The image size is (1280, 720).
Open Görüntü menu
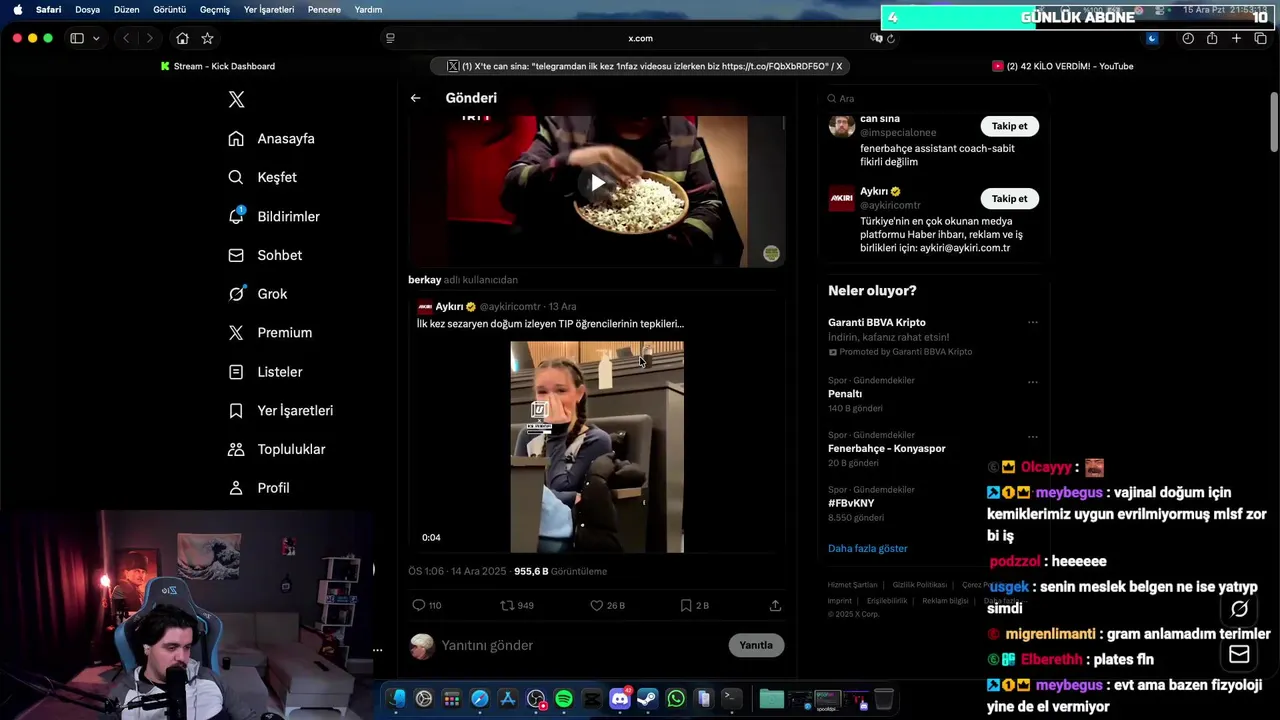pos(170,9)
